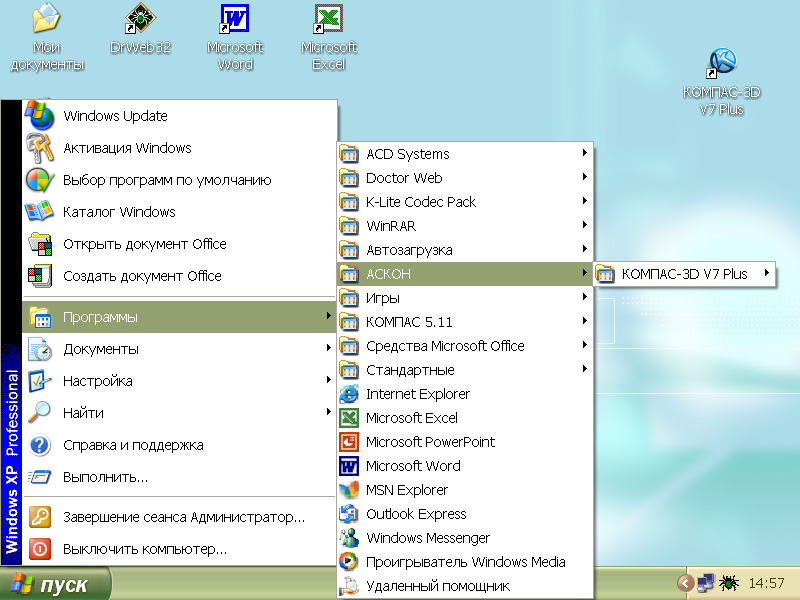Click the Dr.Web spider tray icon
The height and width of the screenshot is (600, 800).
(729, 583)
